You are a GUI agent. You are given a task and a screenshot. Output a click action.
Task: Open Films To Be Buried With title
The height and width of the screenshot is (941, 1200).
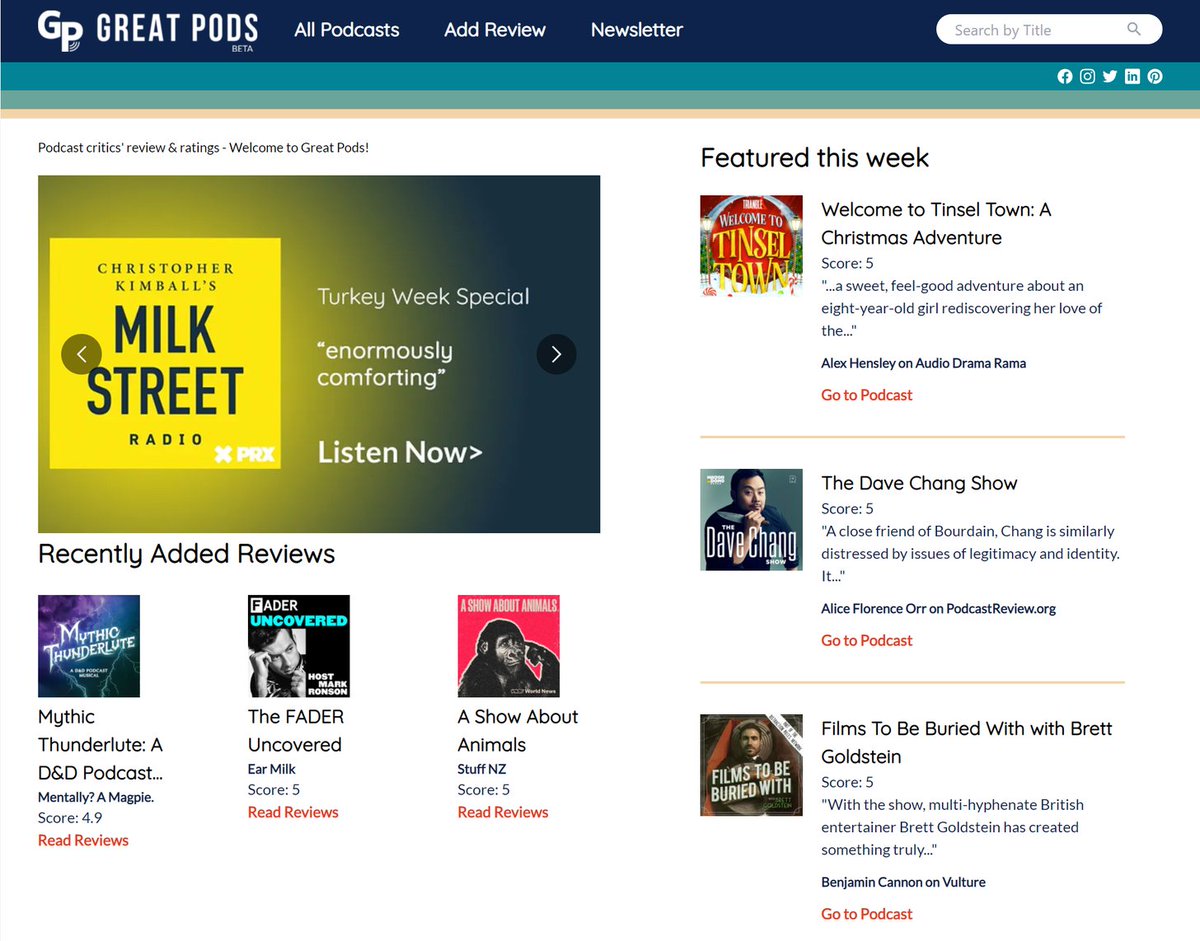967,743
